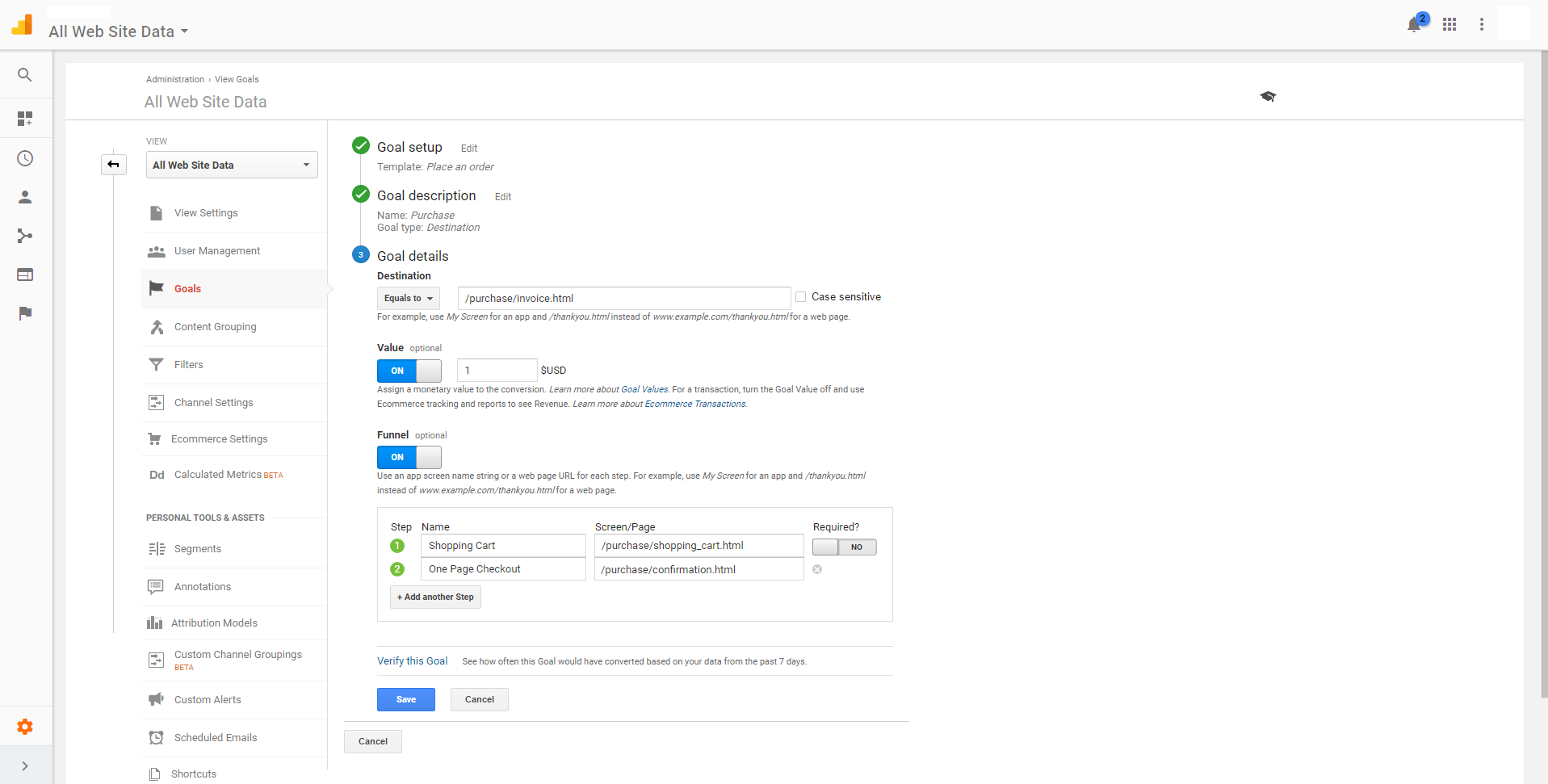The image size is (1548, 784).
Task: Click the bottom Cancel button
Action: (x=373, y=741)
